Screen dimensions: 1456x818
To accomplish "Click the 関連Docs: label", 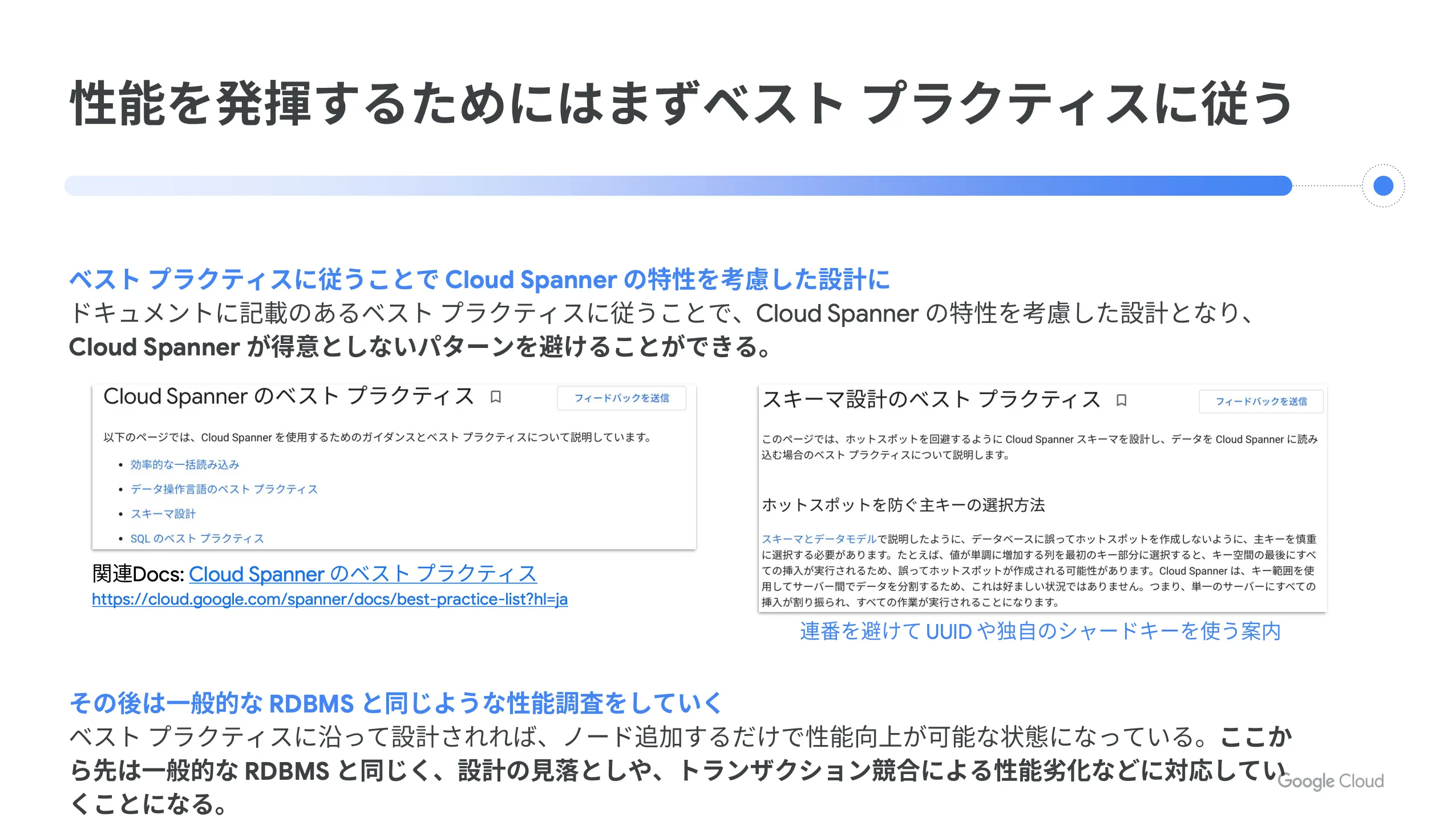I will pos(138,574).
